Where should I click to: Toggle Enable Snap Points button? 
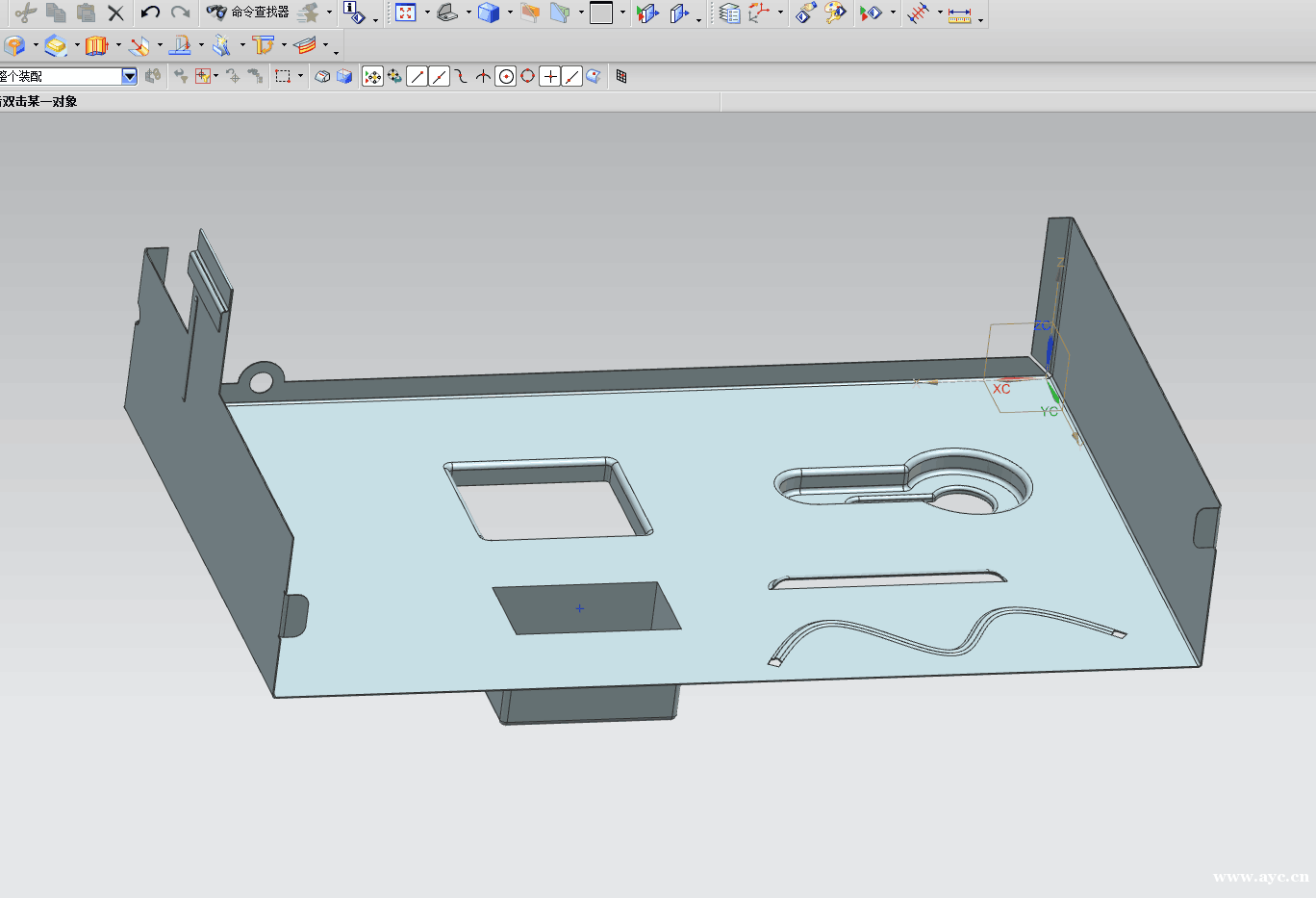(x=372, y=76)
